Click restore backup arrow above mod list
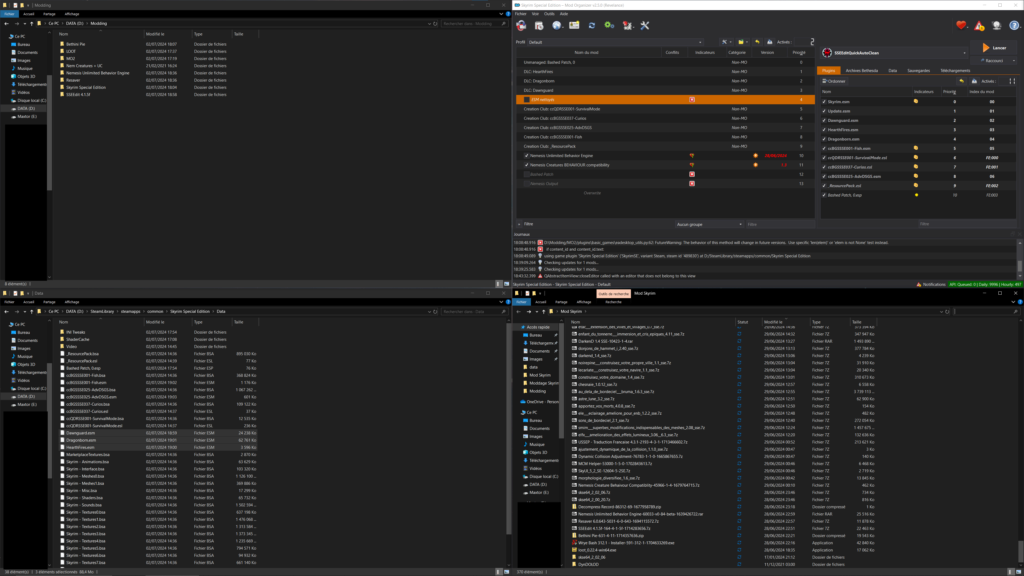 757,42
